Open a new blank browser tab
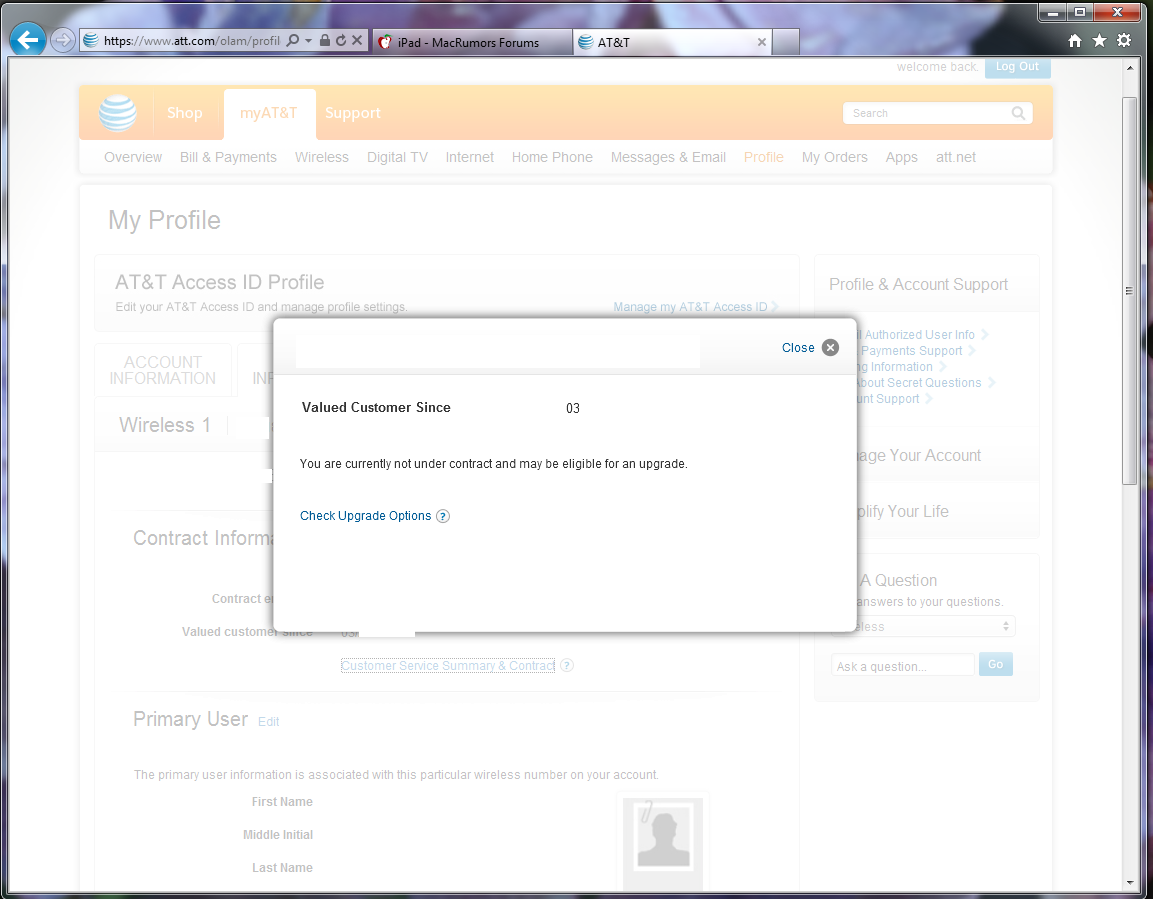This screenshot has width=1153, height=899. click(786, 42)
